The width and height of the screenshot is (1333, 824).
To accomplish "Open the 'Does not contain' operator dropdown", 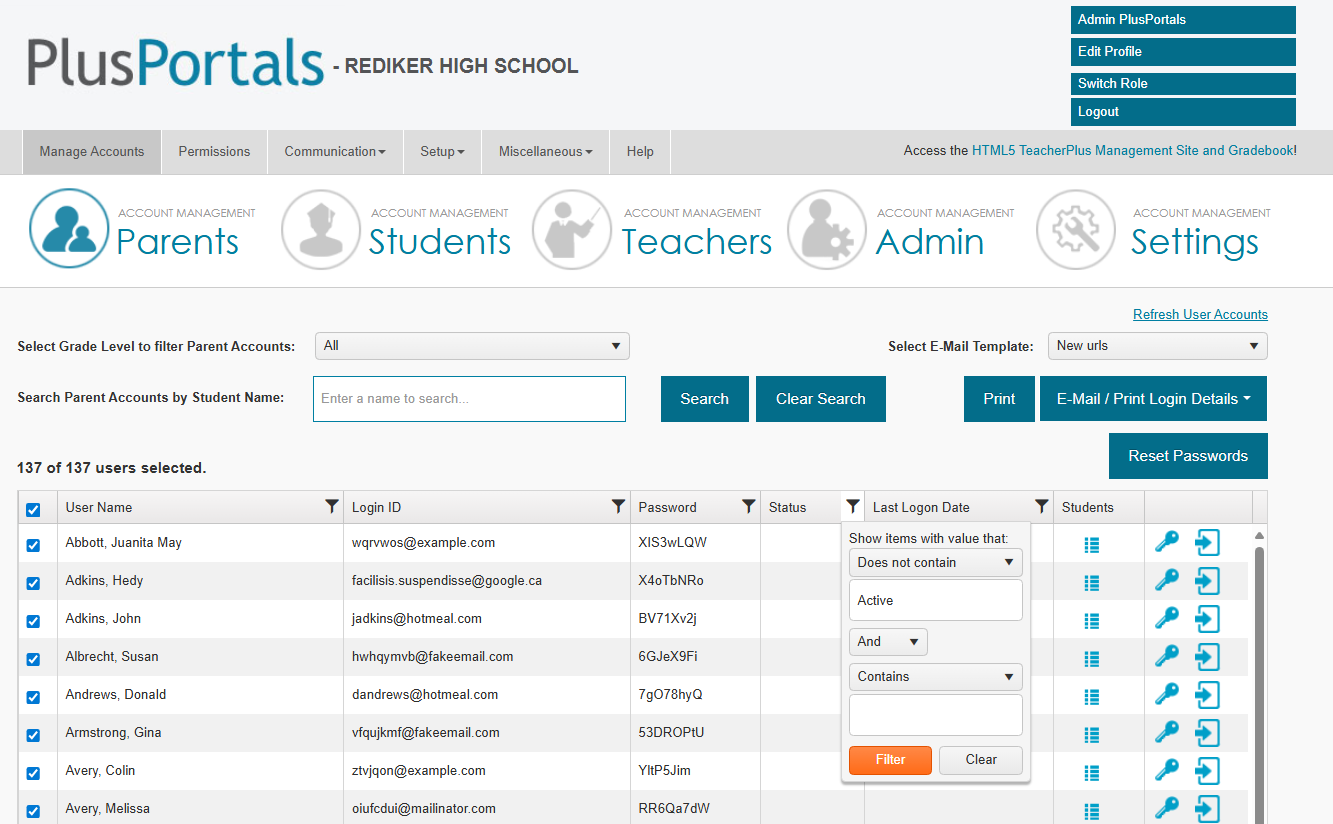I will (936, 562).
